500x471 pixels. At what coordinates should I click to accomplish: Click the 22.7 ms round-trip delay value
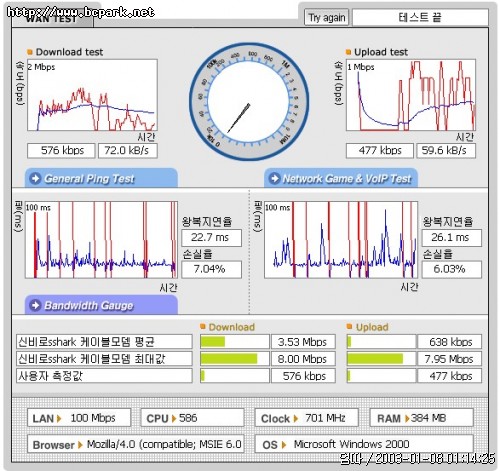tap(212, 238)
